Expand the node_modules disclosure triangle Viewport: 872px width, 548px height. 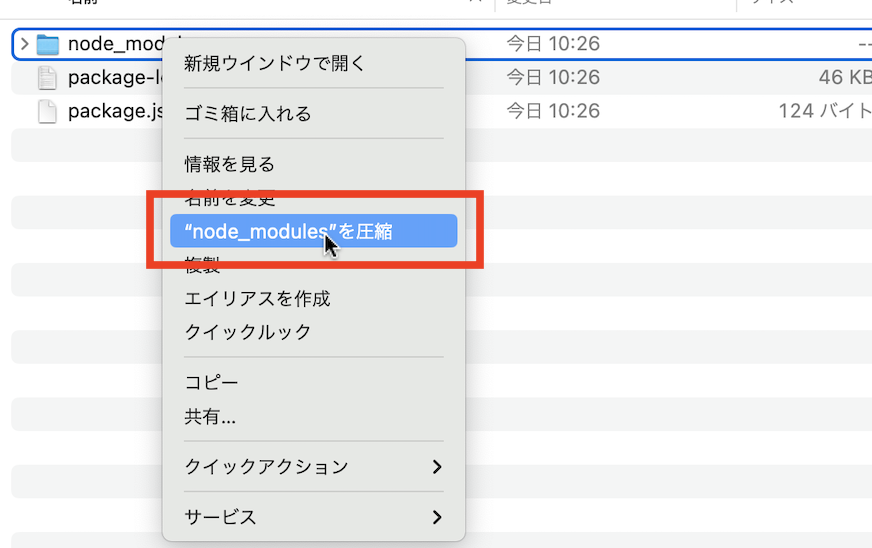pyautogui.click(x=24, y=44)
